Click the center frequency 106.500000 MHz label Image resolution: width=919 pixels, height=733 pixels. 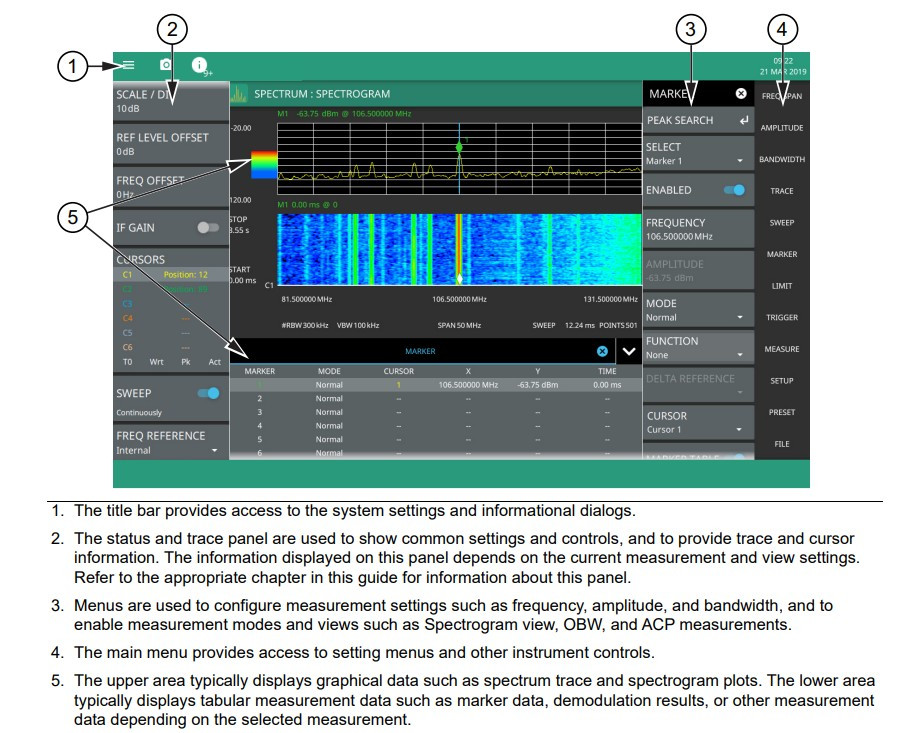coord(460,299)
